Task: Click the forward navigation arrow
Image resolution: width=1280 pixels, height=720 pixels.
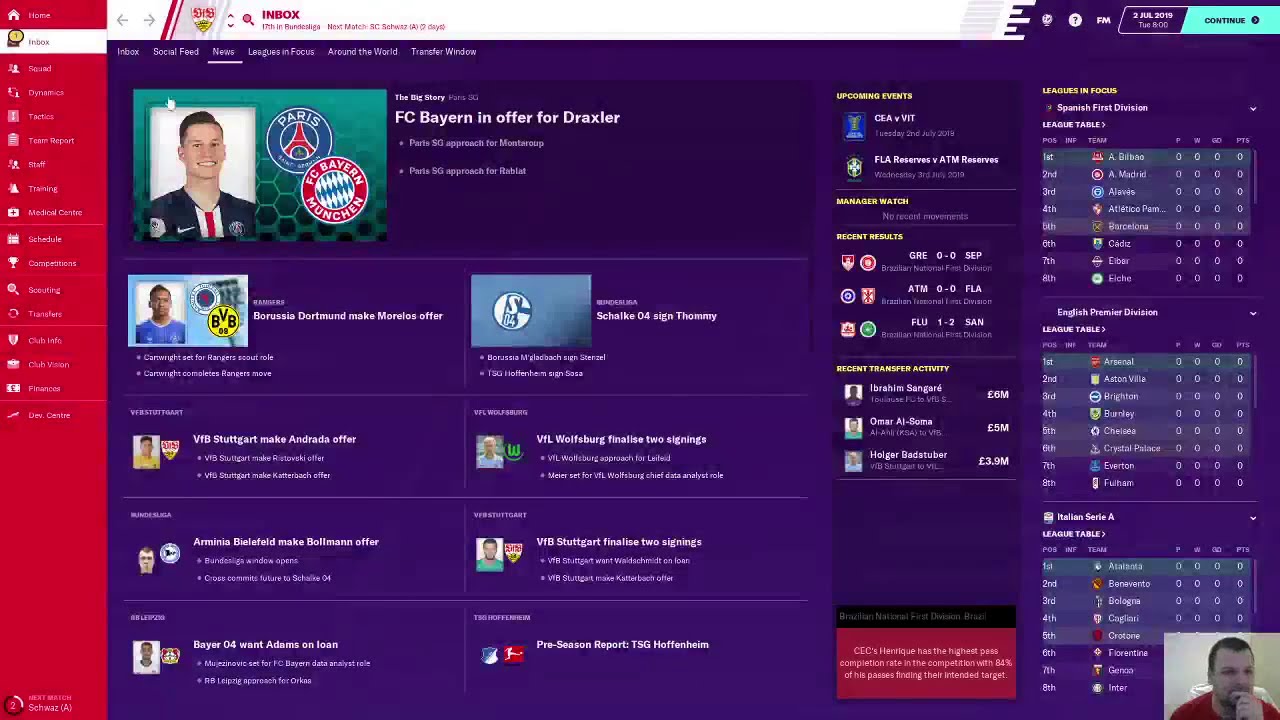Action: (x=149, y=20)
